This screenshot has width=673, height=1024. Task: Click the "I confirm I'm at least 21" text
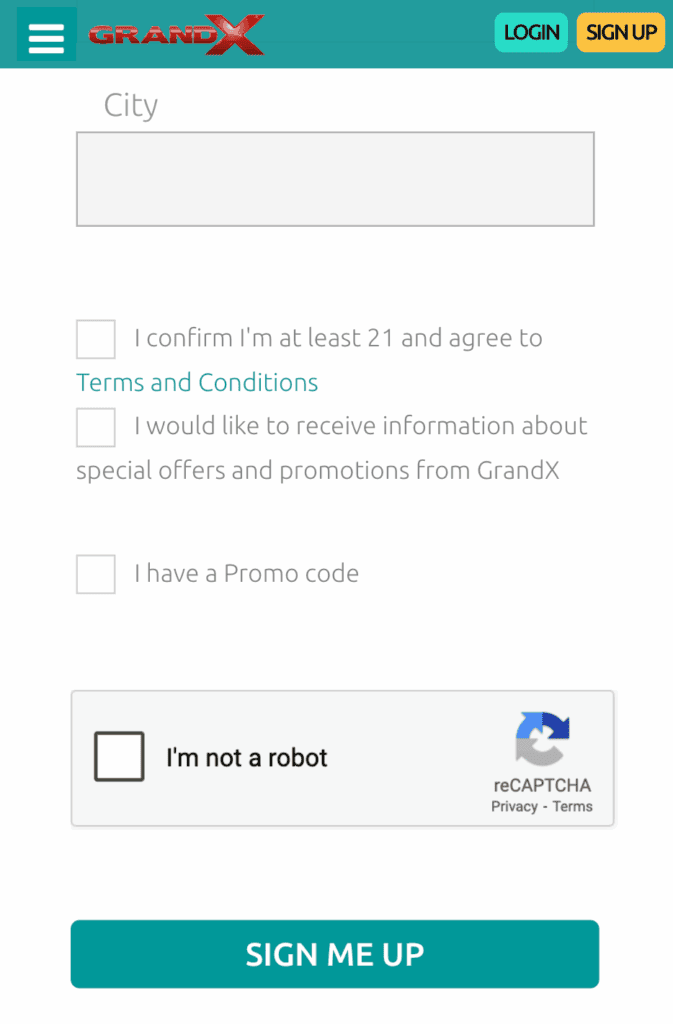coord(264,338)
